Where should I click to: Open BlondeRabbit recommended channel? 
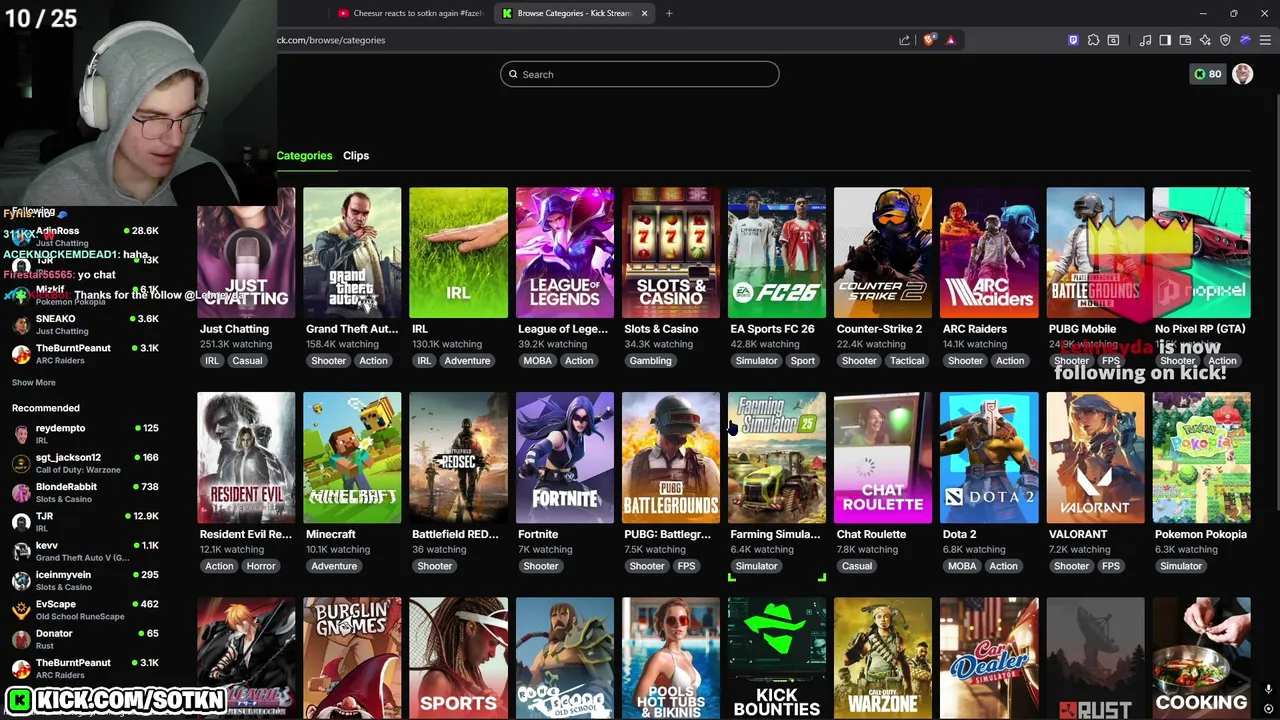(x=85, y=492)
